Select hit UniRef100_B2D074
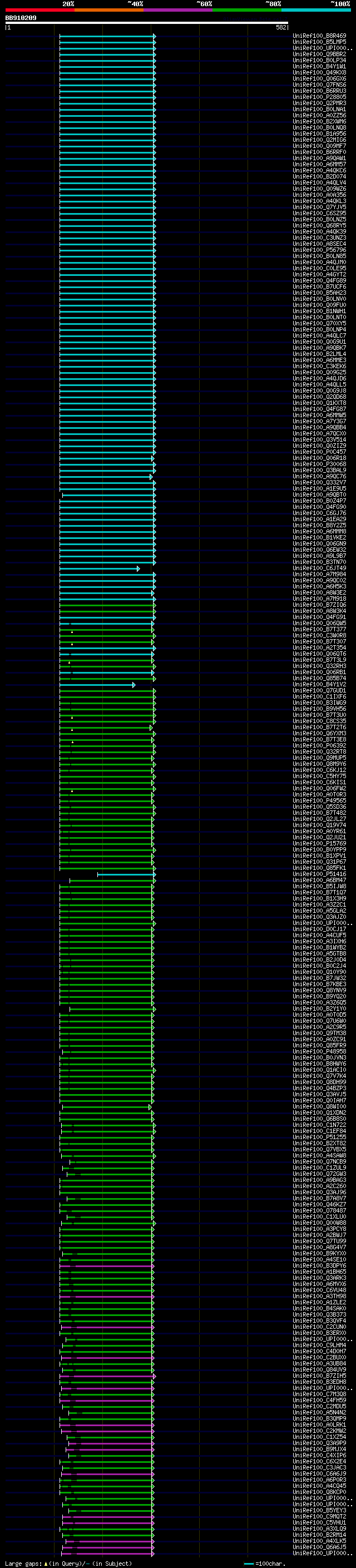Image resolution: width=356 pixels, height=1568 pixels. (319, 176)
